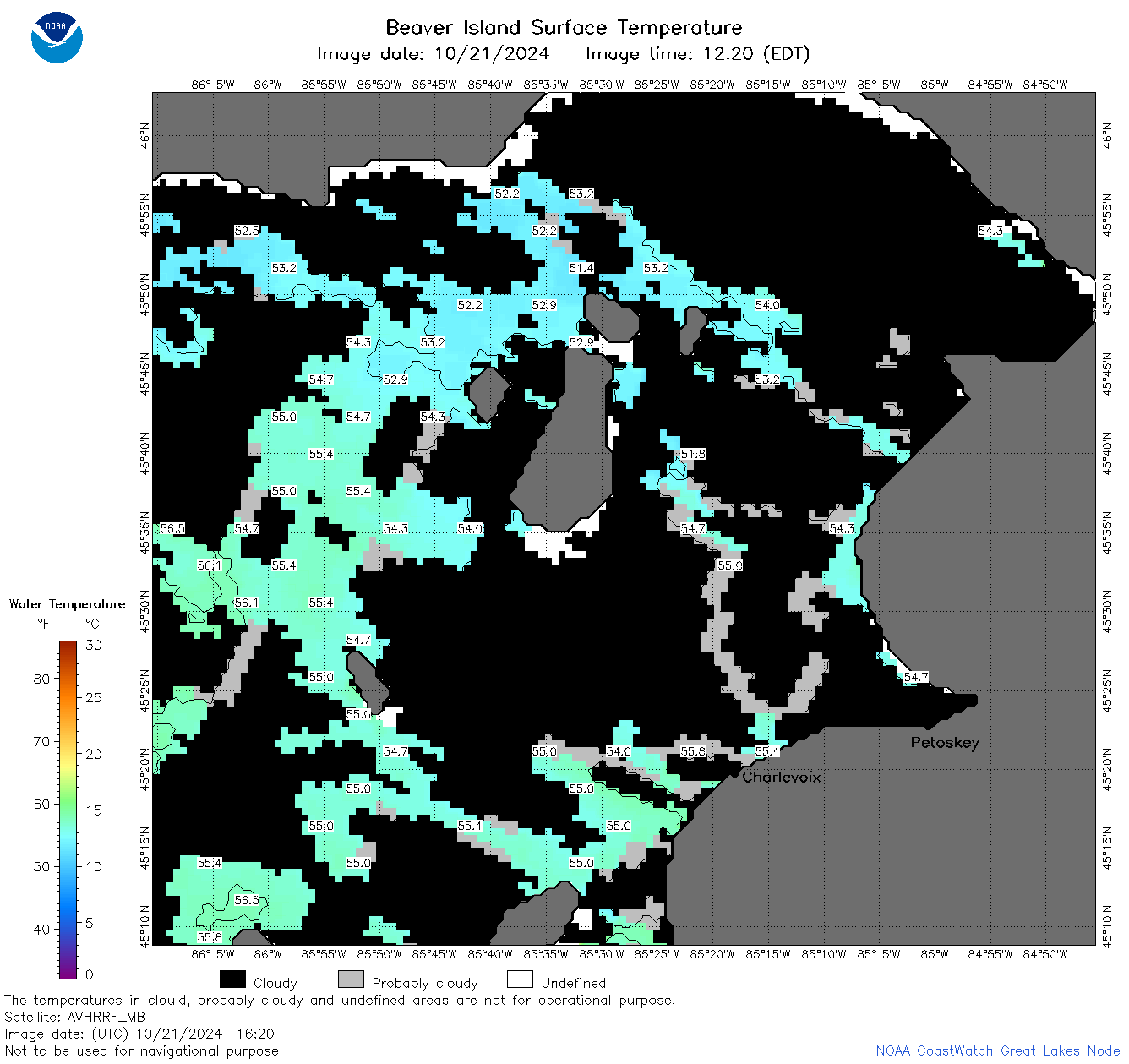Click the Image date: 10/21/2024 header text

[433, 54]
